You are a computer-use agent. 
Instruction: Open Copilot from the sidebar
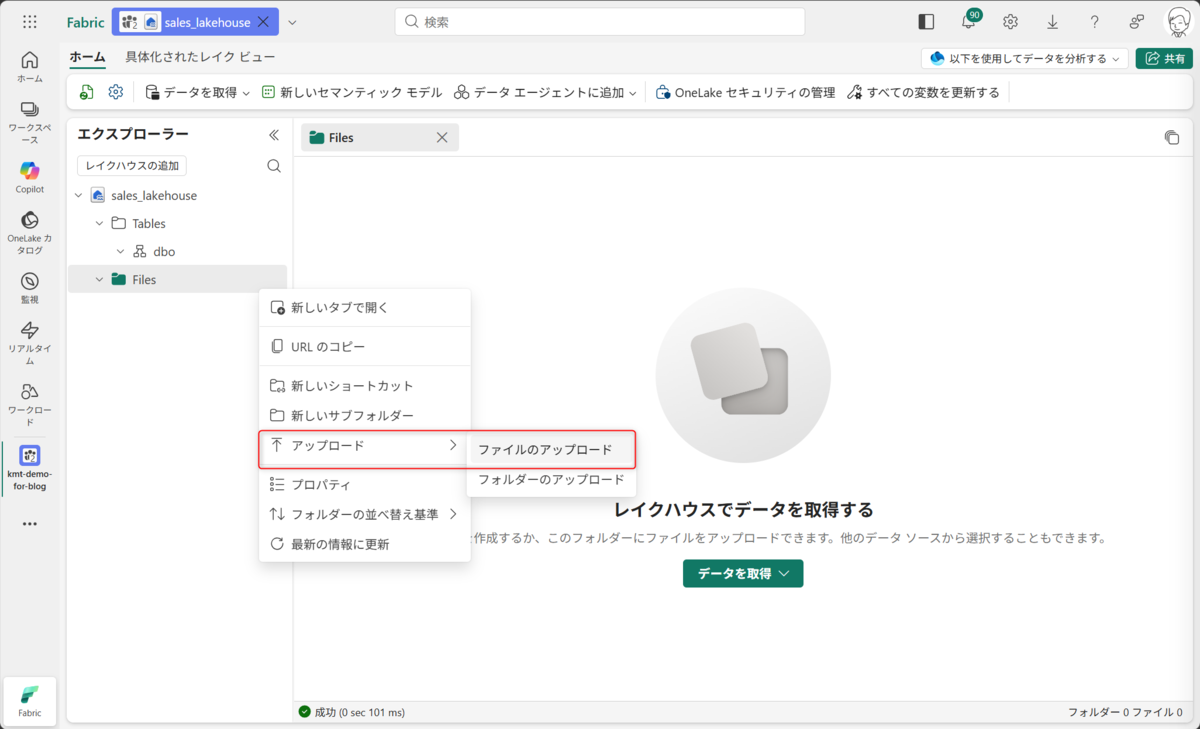pyautogui.click(x=30, y=177)
